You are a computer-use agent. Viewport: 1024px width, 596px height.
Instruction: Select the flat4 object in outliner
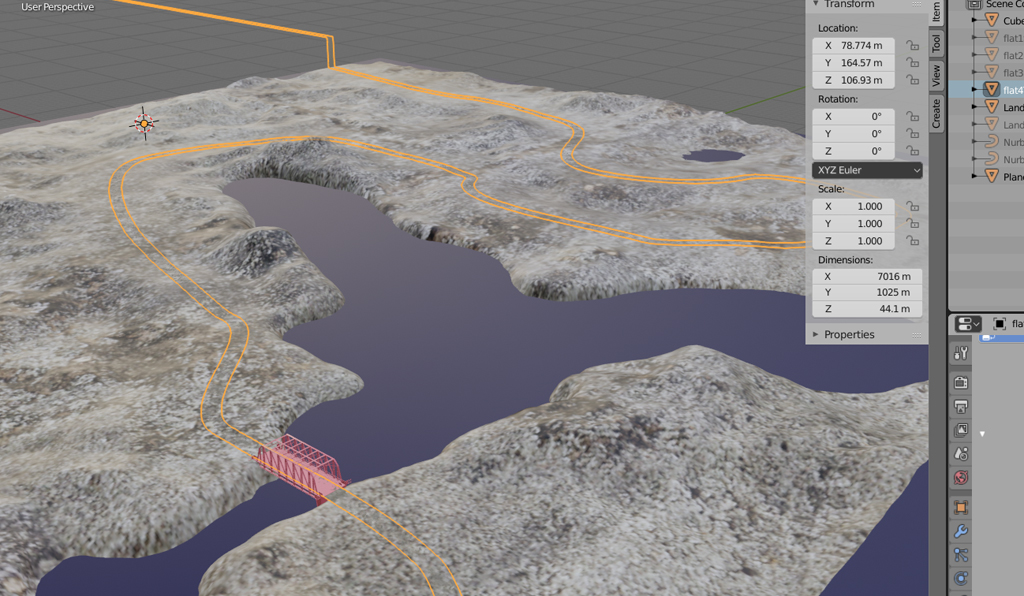point(1012,90)
